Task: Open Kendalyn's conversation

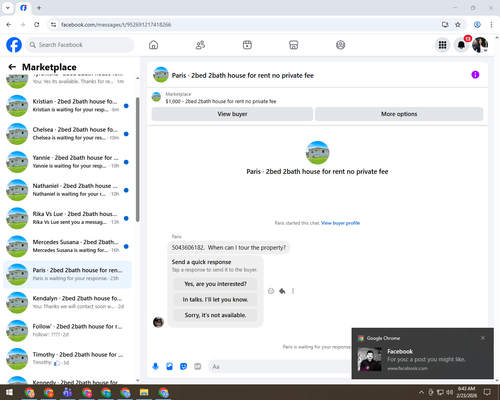Action: click(67, 303)
